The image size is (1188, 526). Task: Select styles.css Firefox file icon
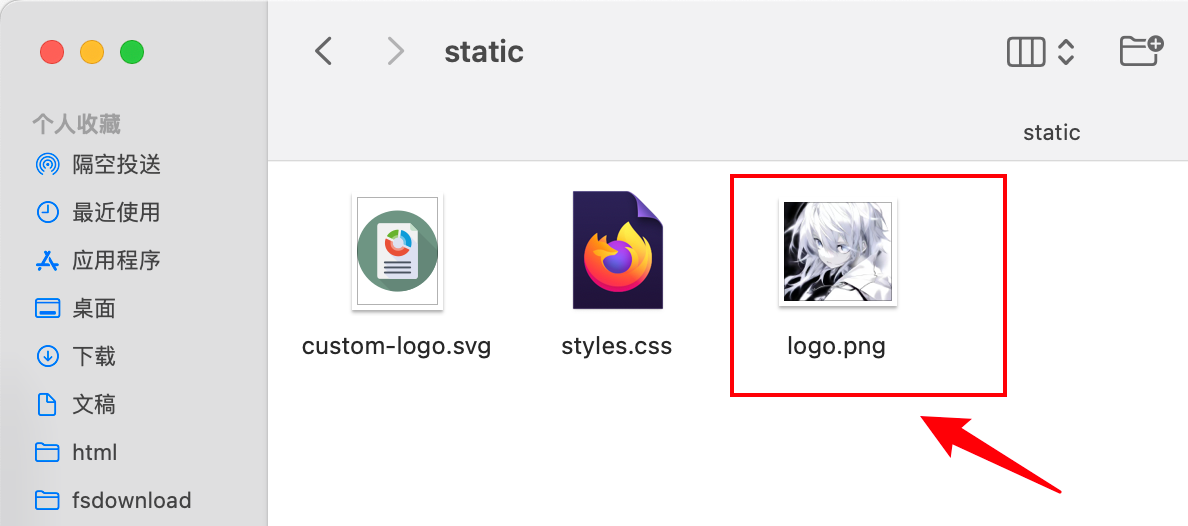617,250
